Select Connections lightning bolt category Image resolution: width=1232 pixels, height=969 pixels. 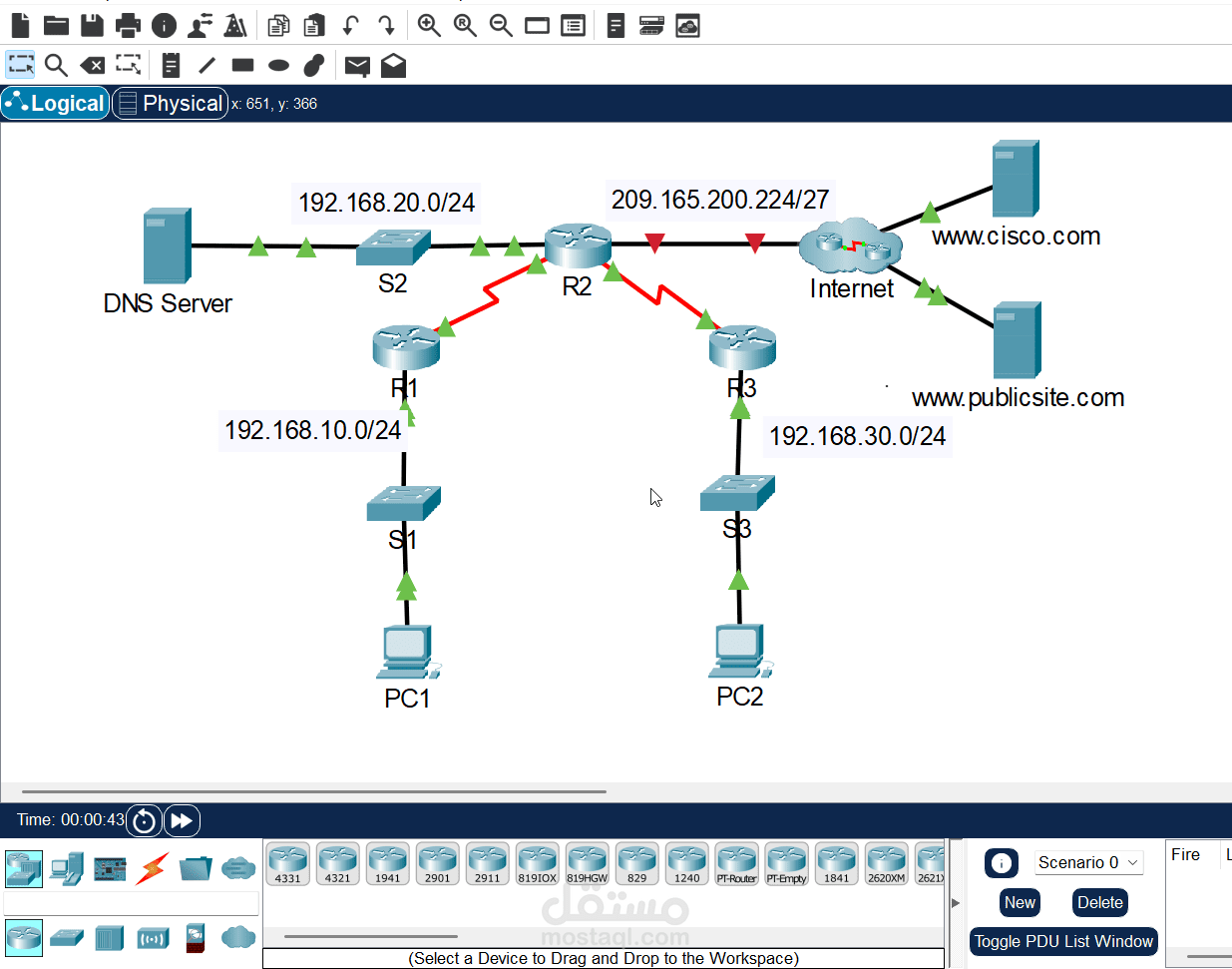click(153, 868)
